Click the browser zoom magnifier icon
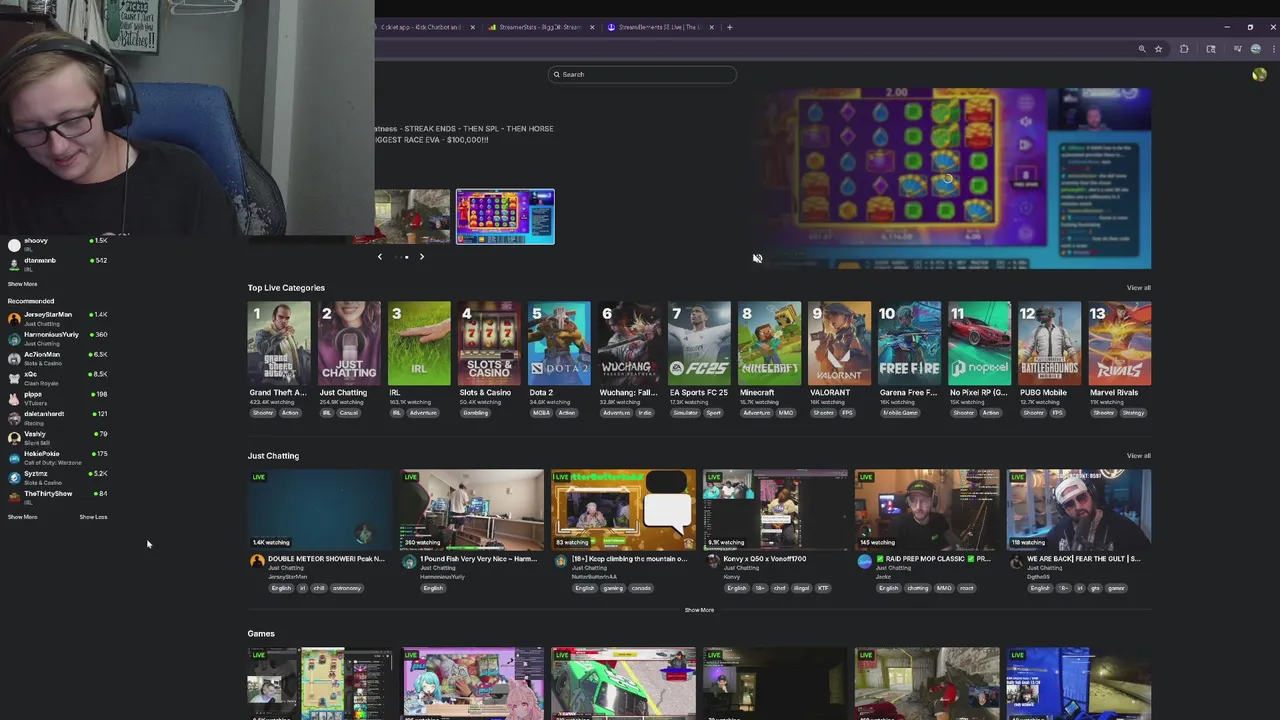Image resolution: width=1280 pixels, height=720 pixels. (1141, 49)
